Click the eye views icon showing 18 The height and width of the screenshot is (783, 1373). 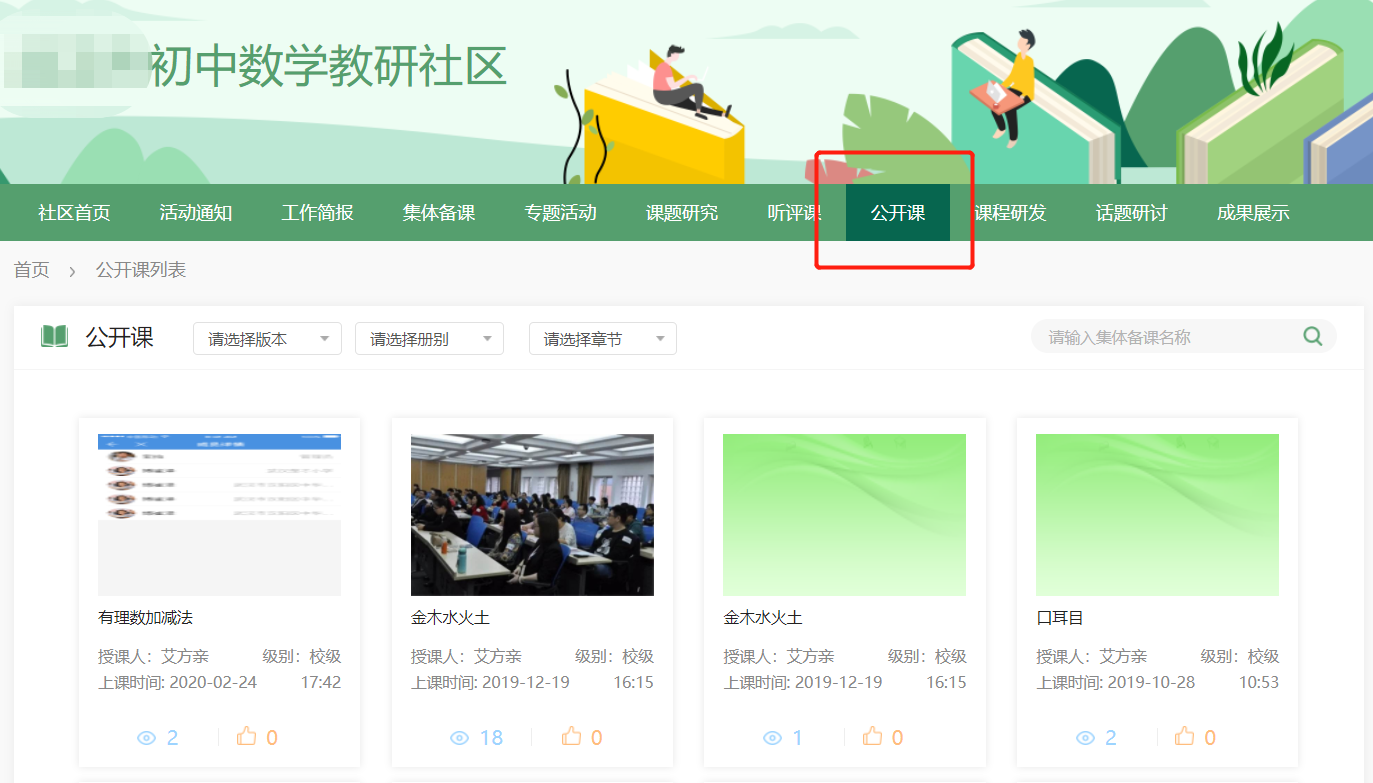point(460,738)
